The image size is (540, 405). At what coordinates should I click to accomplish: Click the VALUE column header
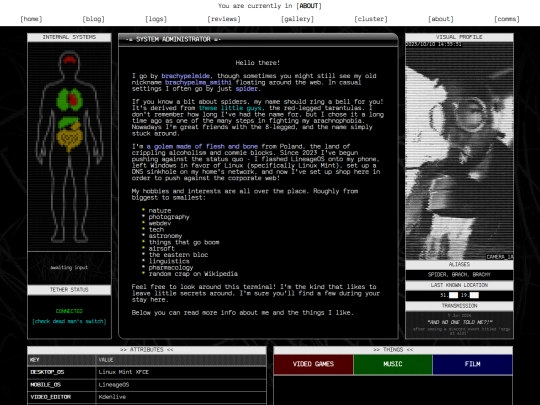(x=181, y=360)
